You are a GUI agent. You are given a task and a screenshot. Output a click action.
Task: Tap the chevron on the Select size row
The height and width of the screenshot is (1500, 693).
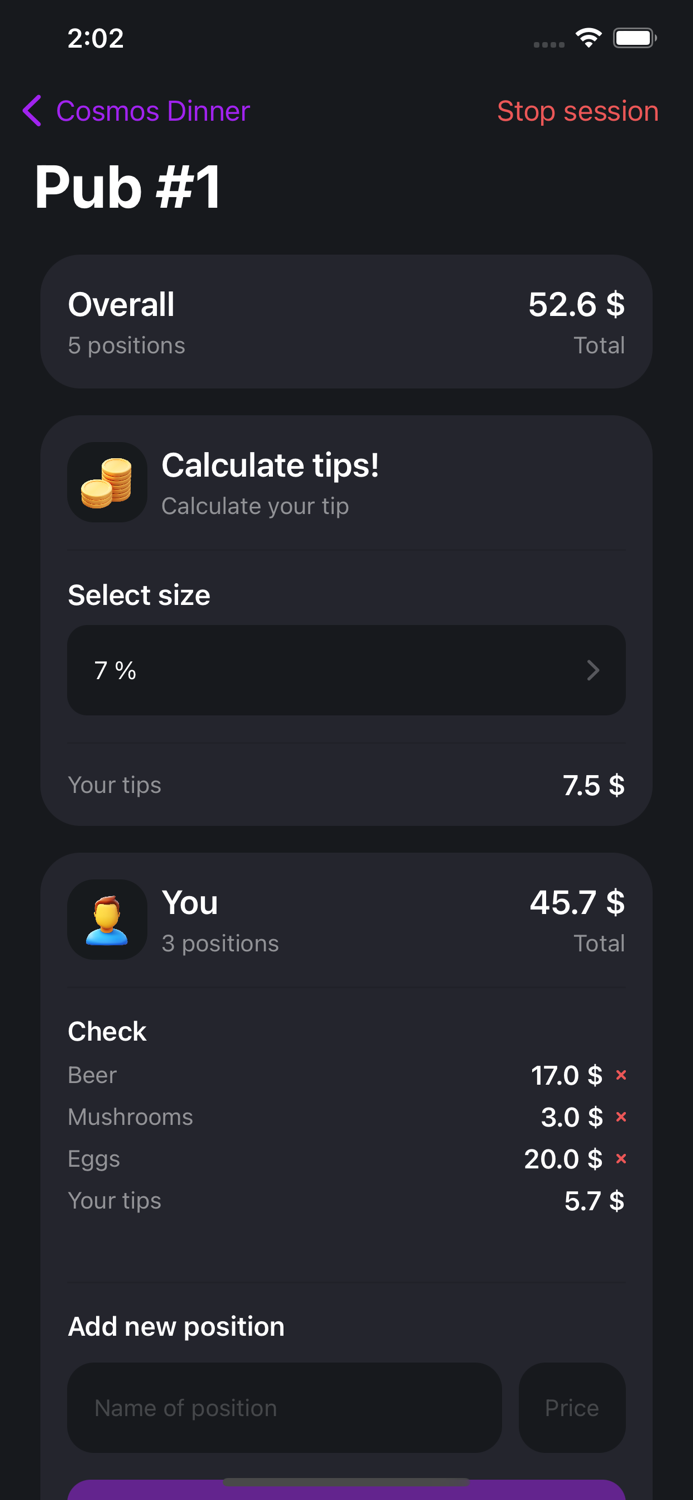(593, 670)
